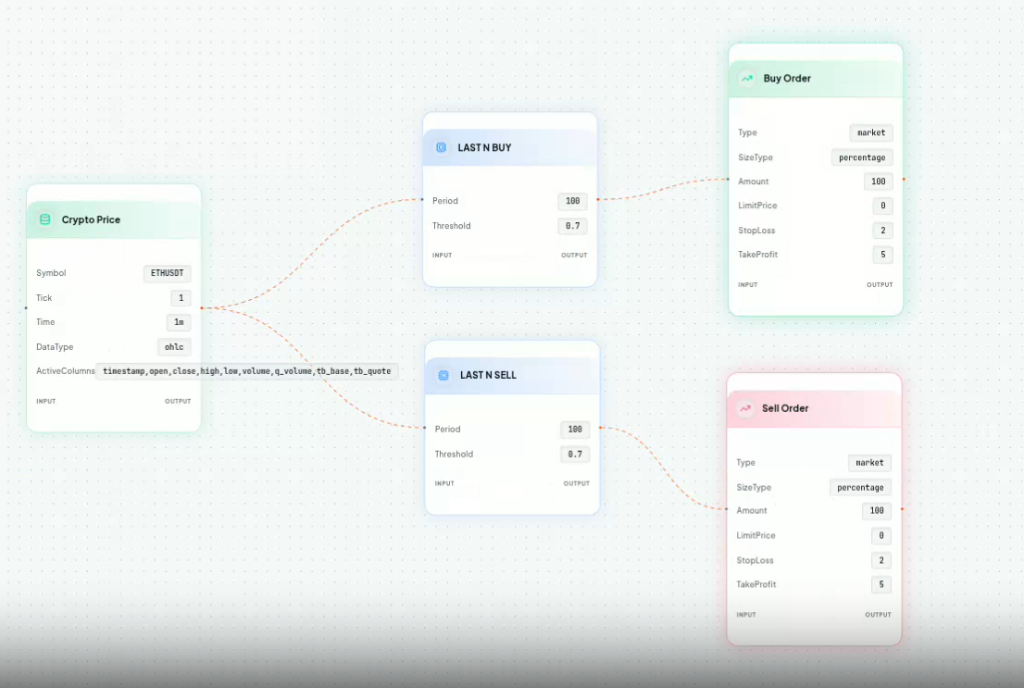Click the Buy Order trend icon

(x=746, y=78)
